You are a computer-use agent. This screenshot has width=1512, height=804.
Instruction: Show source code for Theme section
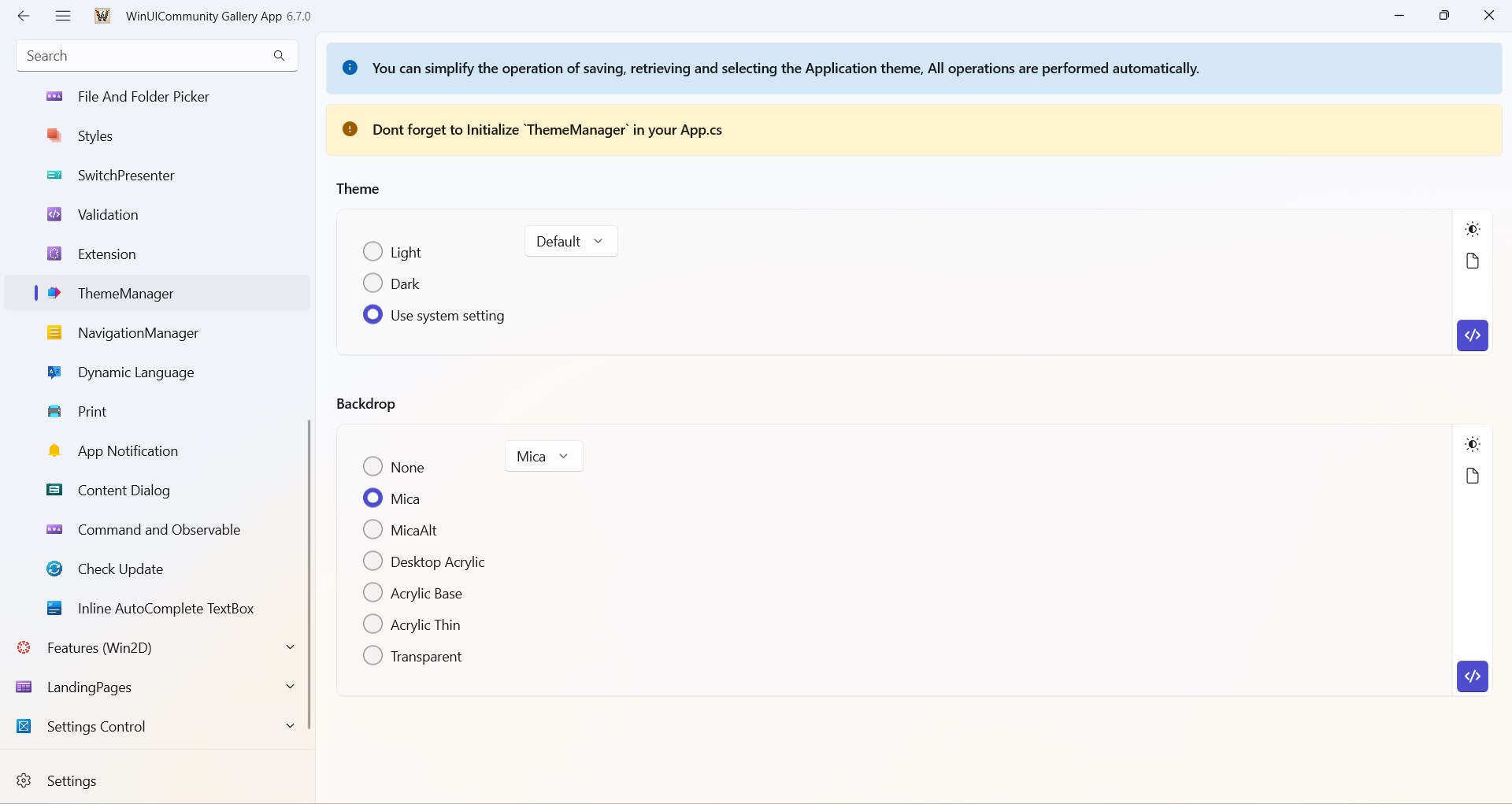[1472, 335]
